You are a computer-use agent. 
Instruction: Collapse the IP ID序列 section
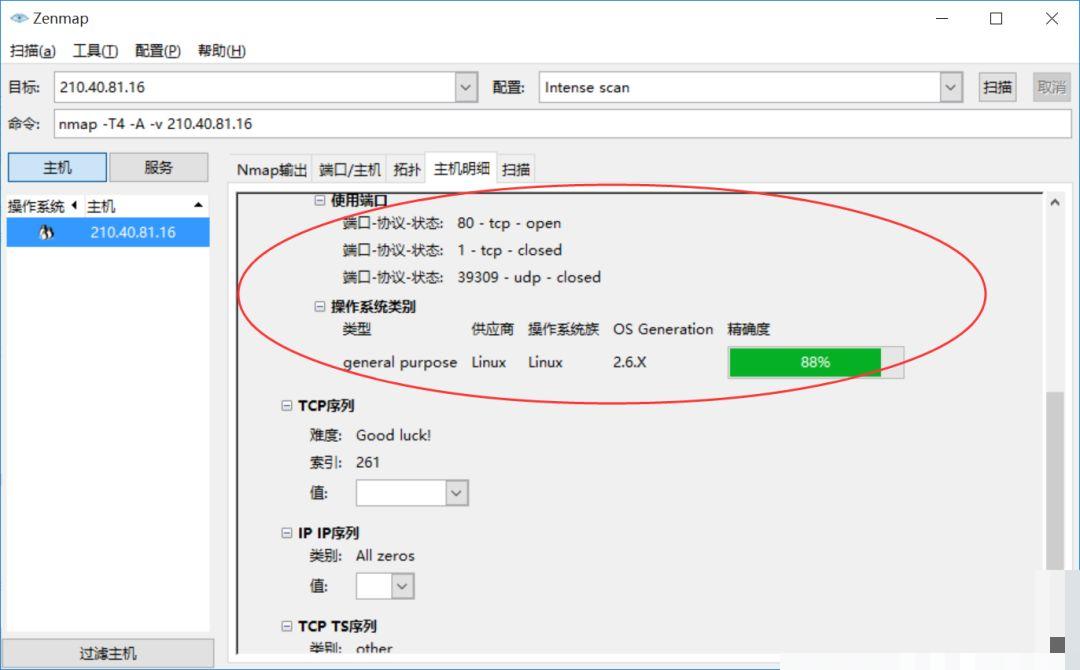(287, 533)
